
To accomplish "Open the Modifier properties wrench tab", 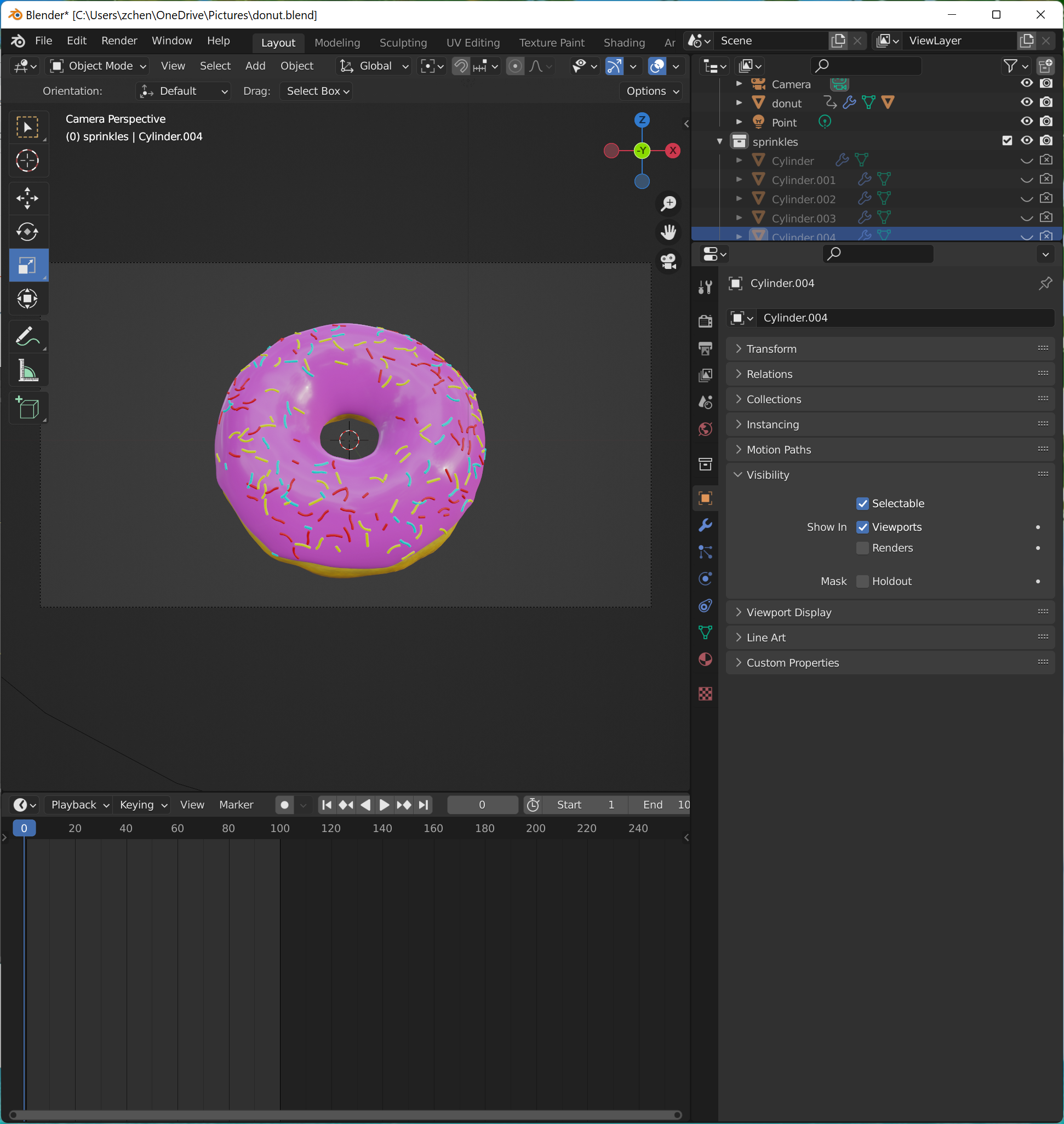I will click(x=705, y=525).
